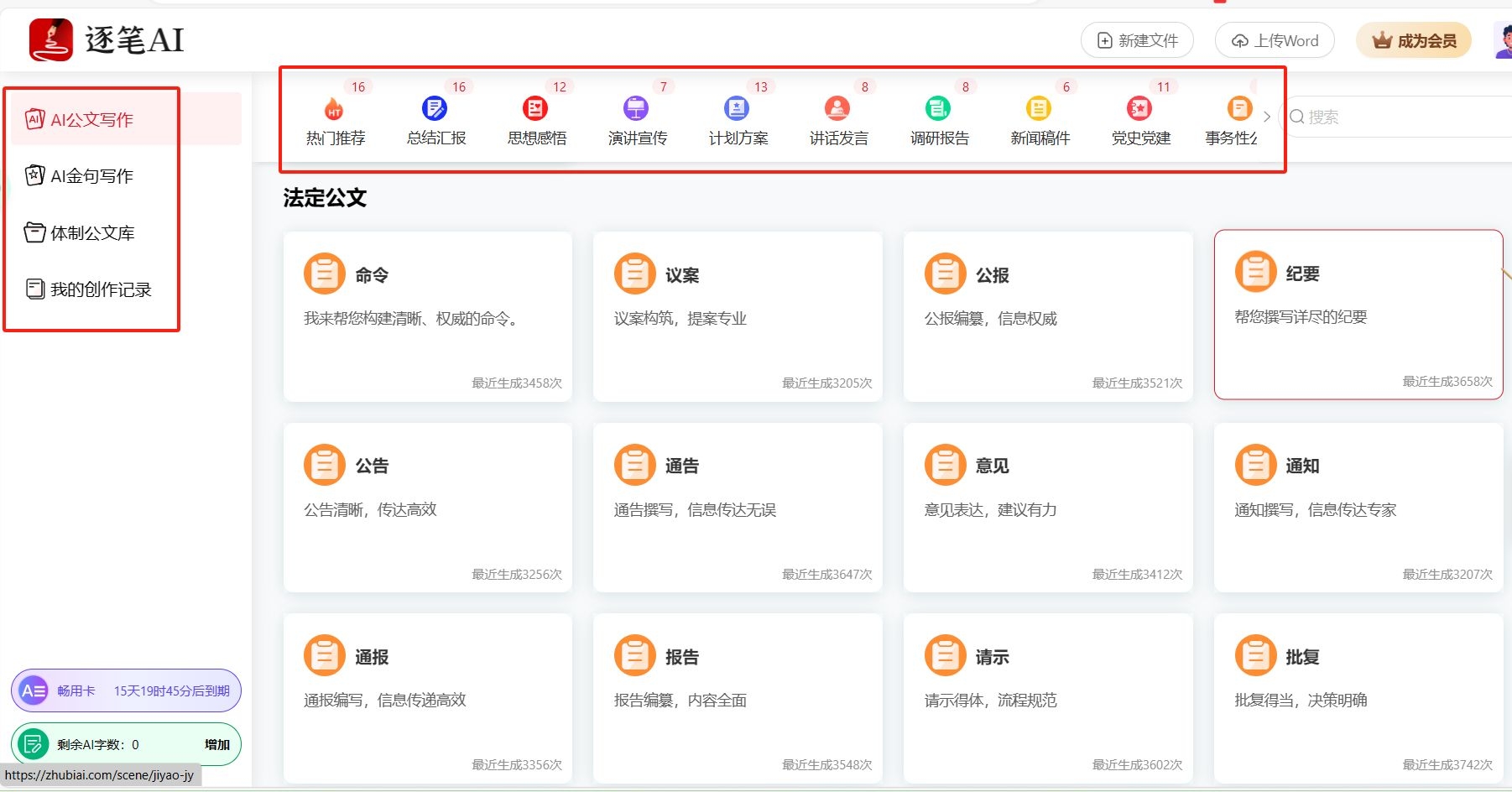Screen dimensions: 1512x792
Task: Select the 热门推荐 category icon
Action: coord(332,107)
